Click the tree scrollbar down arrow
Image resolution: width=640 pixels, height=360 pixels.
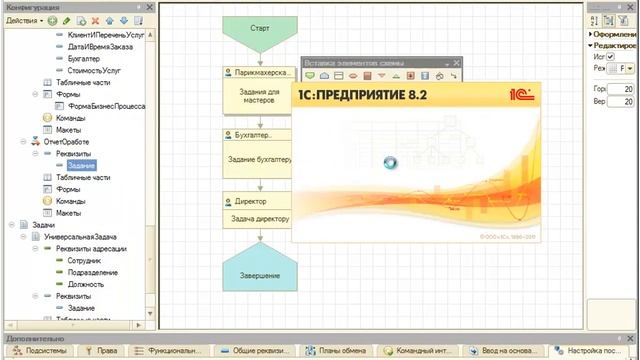click(x=150, y=313)
